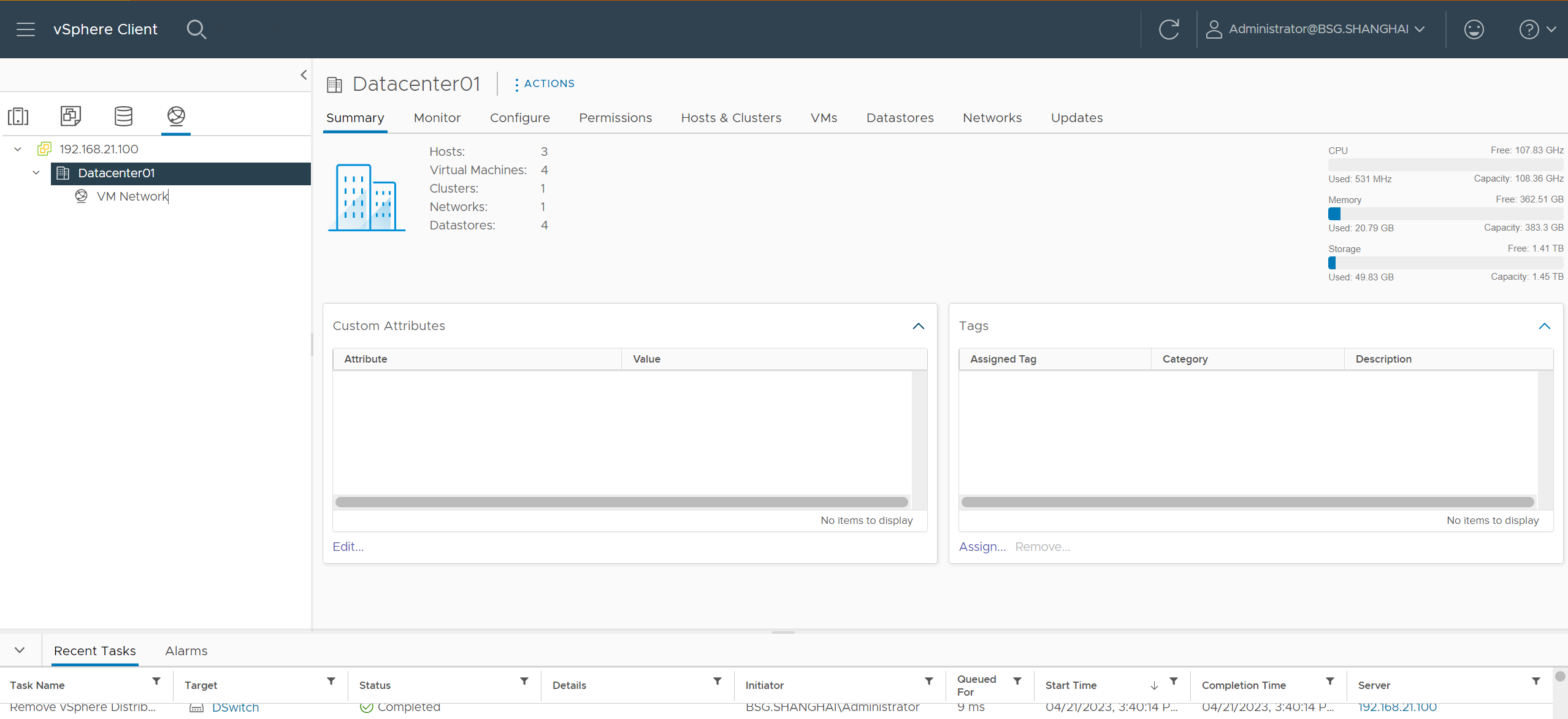Screen dimensions: 1568x719
Task: Open 192.168.21.100 server link in tasks
Action: (1398, 707)
